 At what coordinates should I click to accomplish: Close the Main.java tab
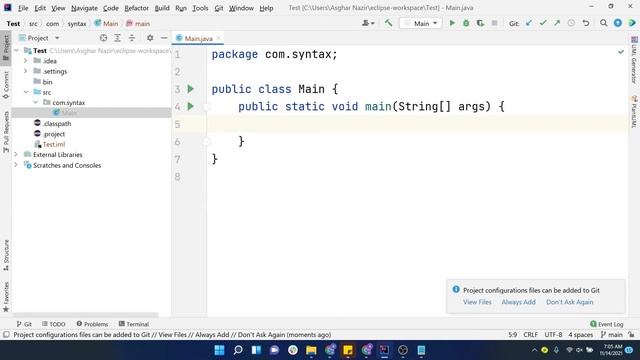click(x=218, y=38)
